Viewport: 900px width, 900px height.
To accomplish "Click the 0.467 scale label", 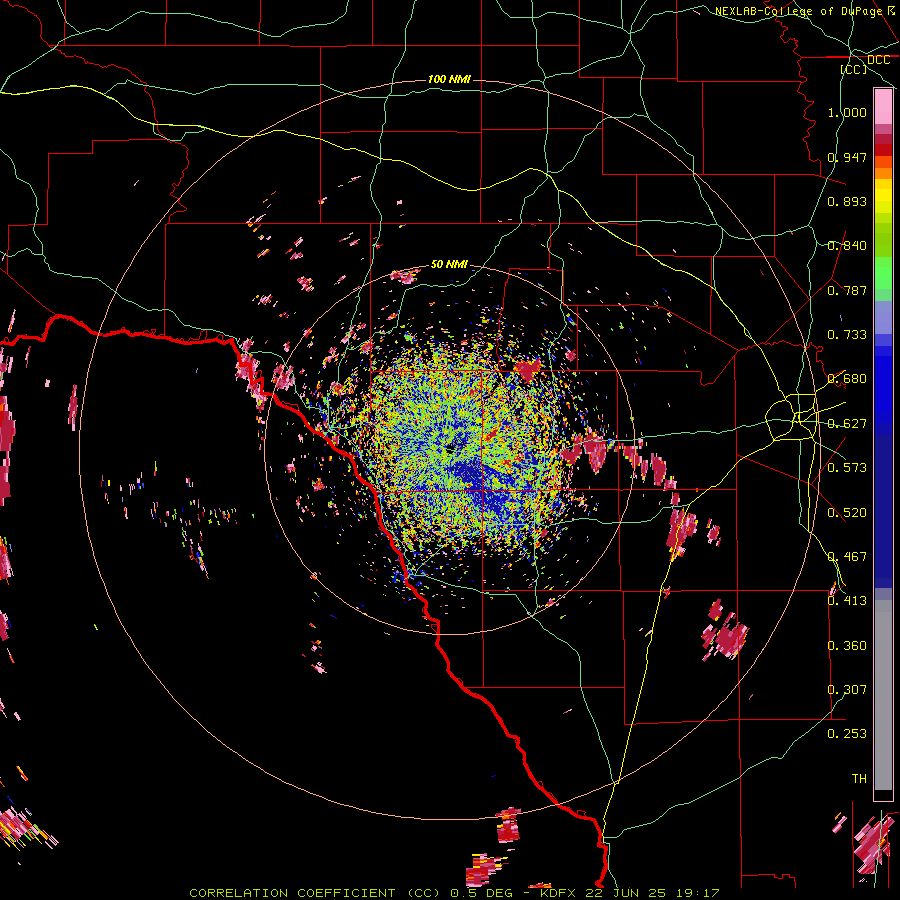I will point(847,557).
